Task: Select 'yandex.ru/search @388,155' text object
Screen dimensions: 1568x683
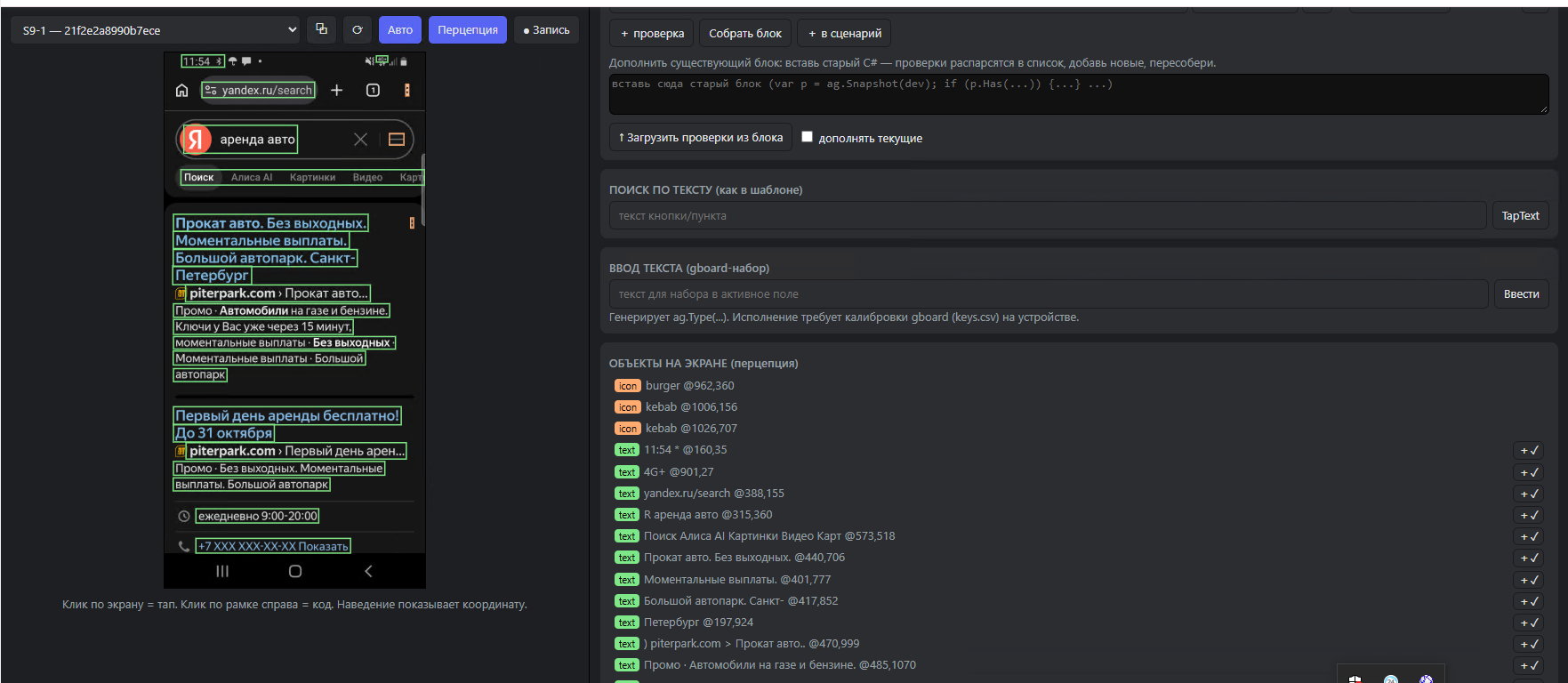Action: [x=699, y=494]
